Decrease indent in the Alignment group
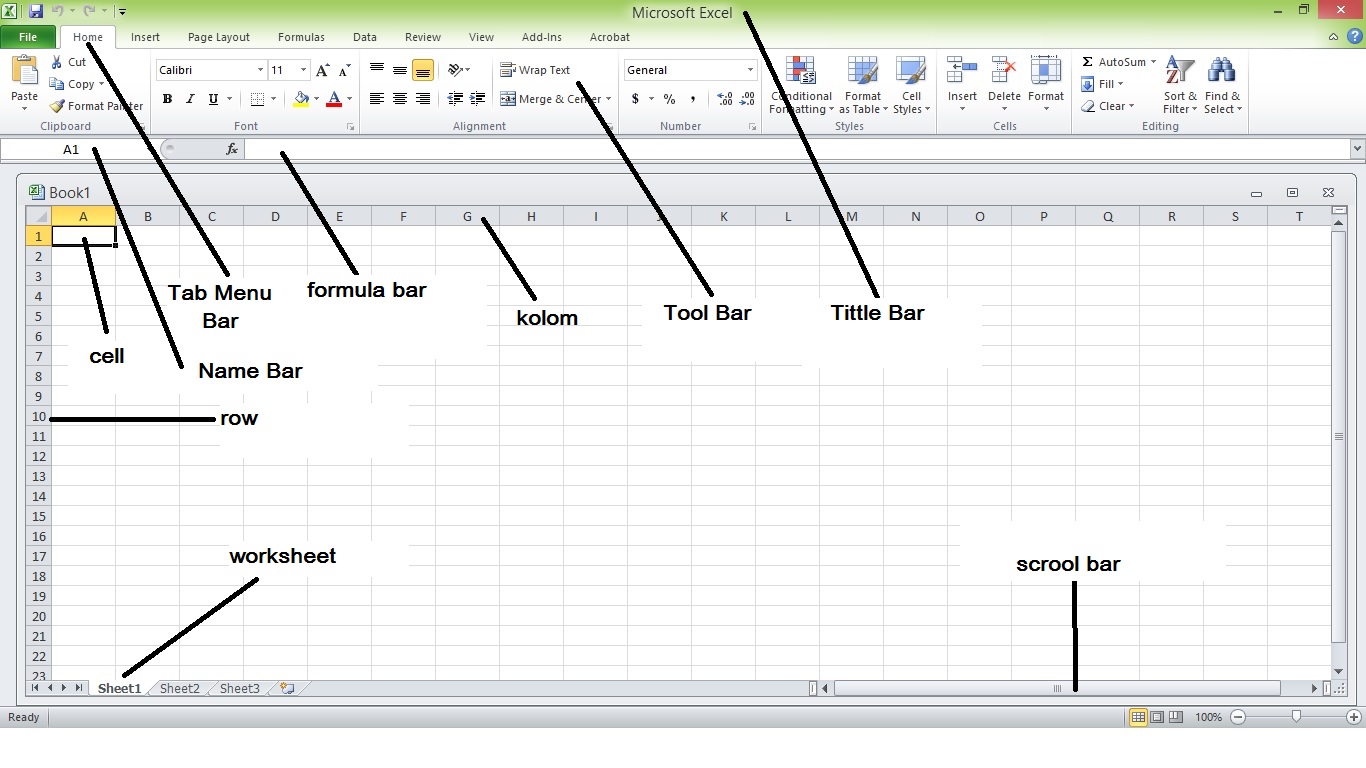The height and width of the screenshot is (768, 1366). [455, 99]
